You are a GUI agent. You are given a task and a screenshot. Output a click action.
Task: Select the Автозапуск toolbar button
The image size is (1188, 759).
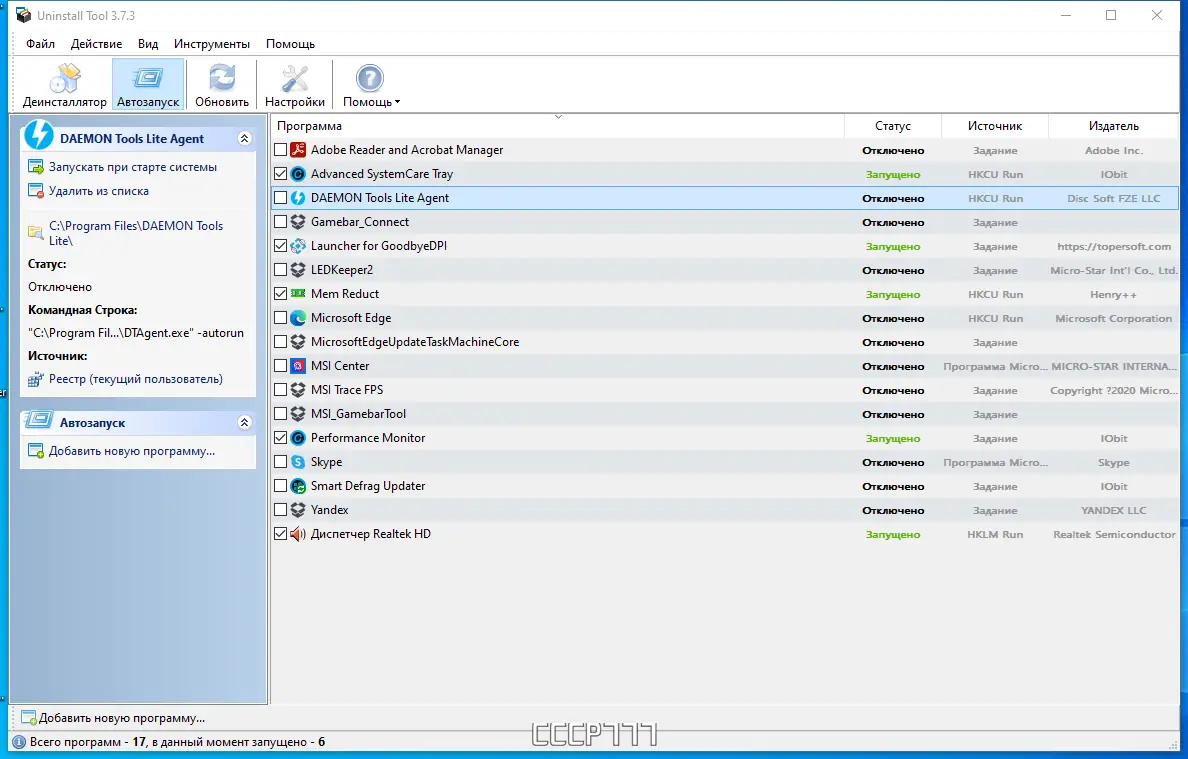point(148,85)
